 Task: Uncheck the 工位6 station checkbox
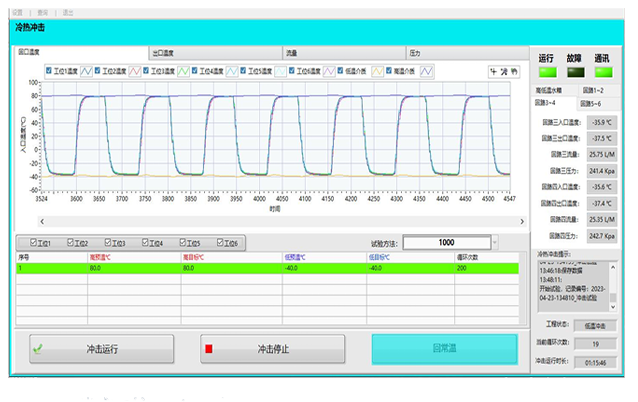(x=221, y=242)
